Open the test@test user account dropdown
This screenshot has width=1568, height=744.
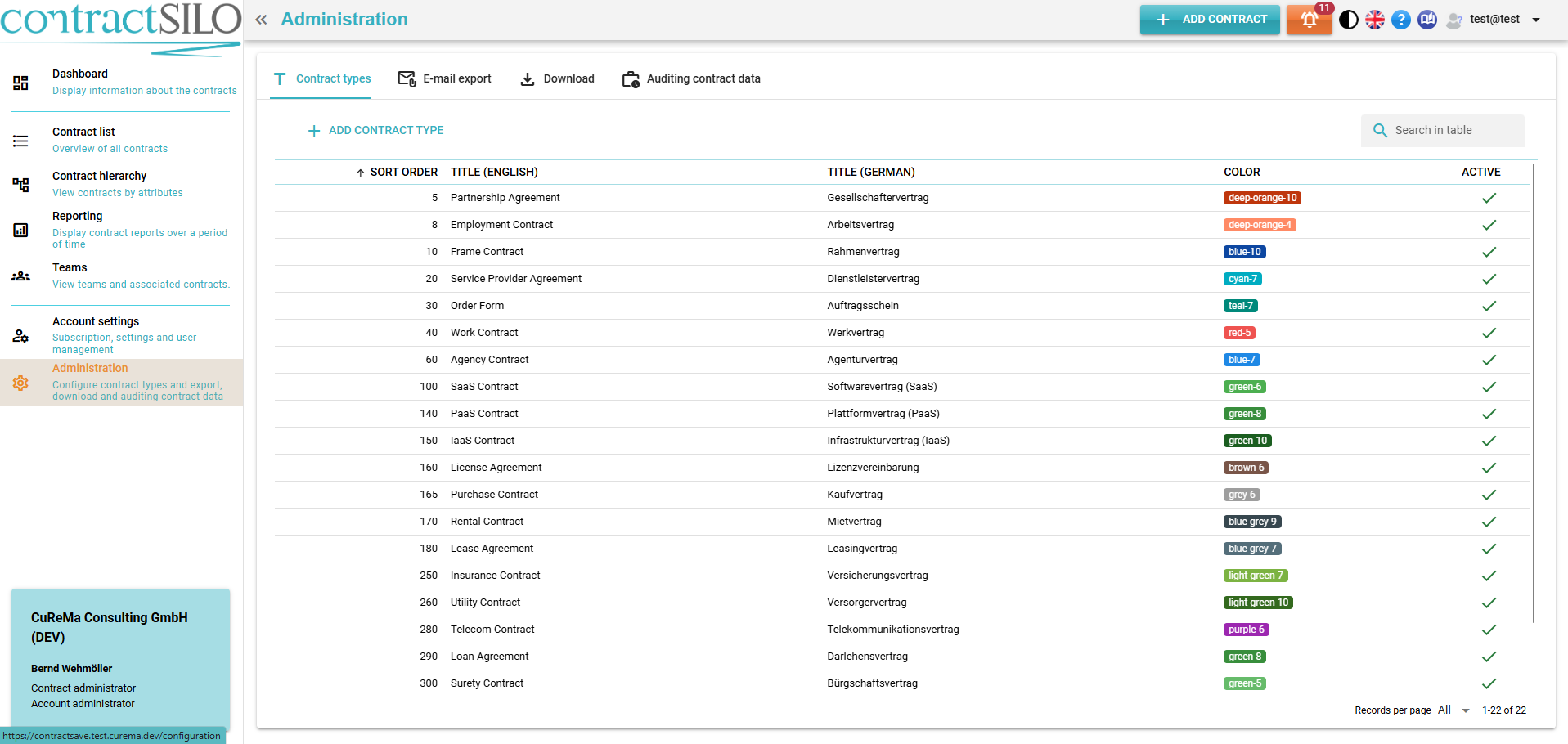[x=1494, y=20]
